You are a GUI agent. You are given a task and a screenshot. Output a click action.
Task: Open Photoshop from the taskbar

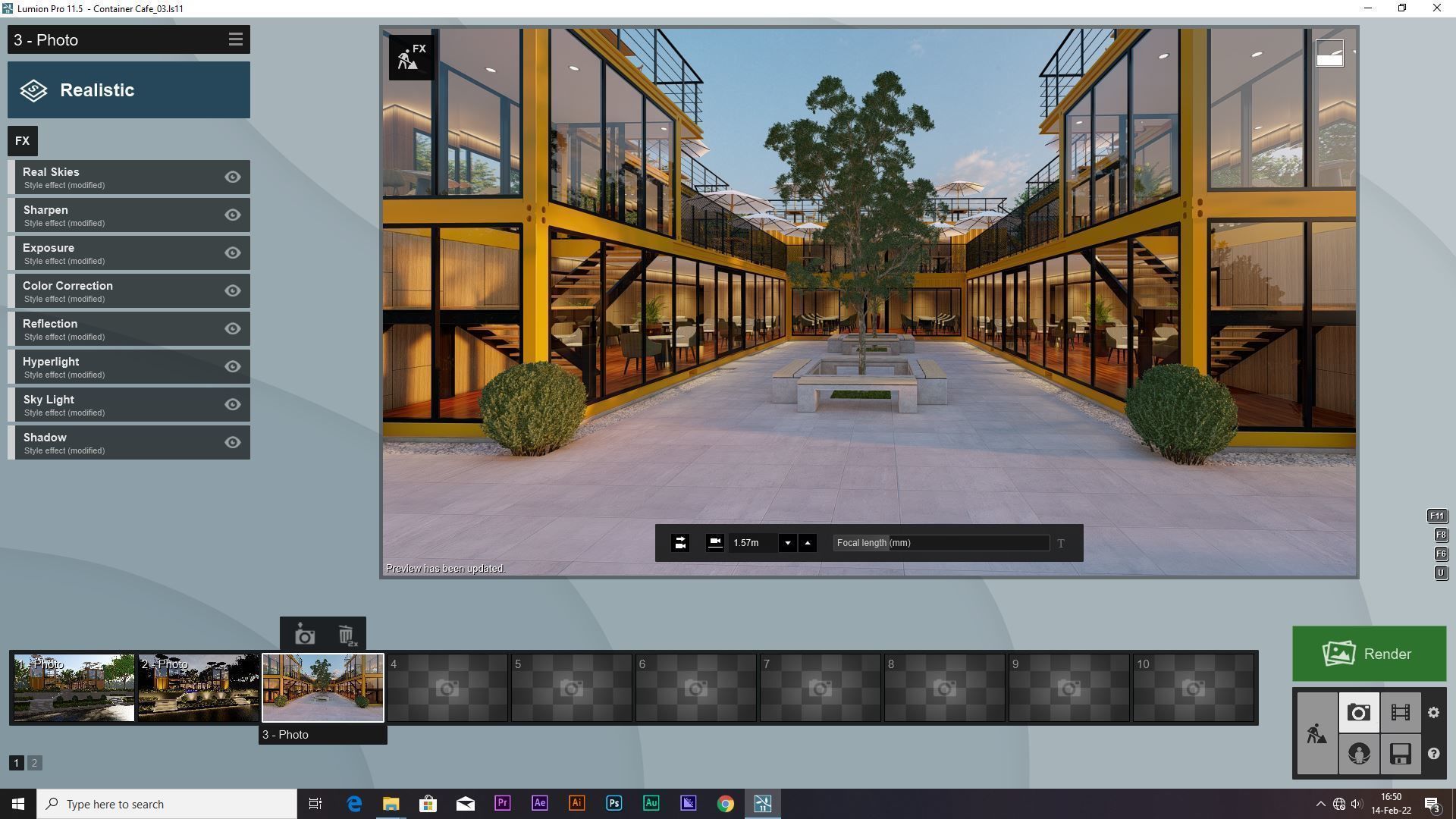(x=613, y=804)
